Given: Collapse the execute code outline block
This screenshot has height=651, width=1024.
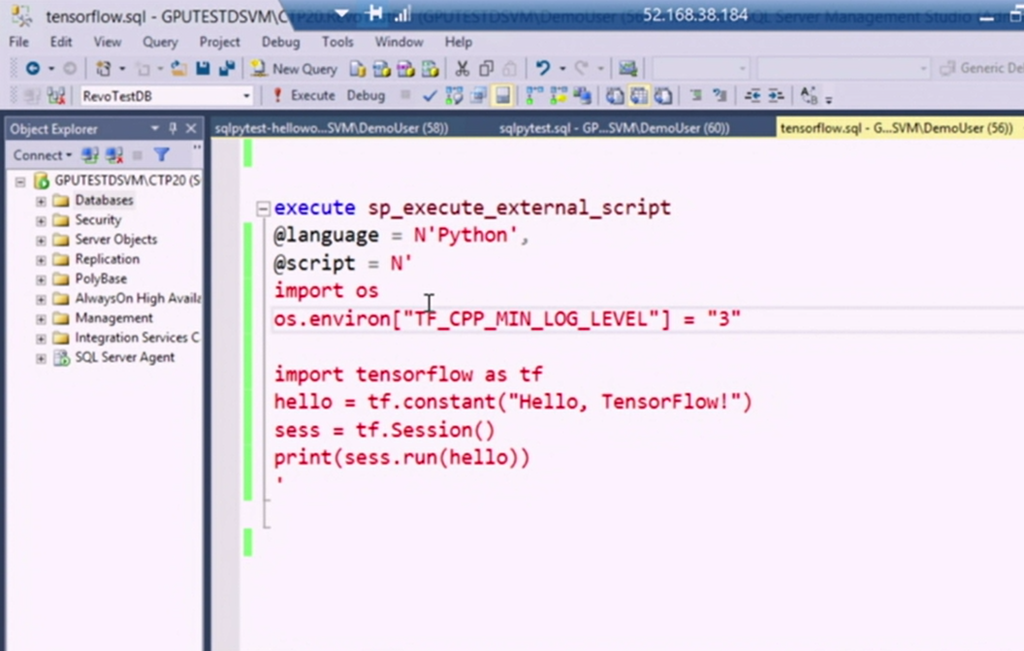Looking at the screenshot, I should click(263, 208).
